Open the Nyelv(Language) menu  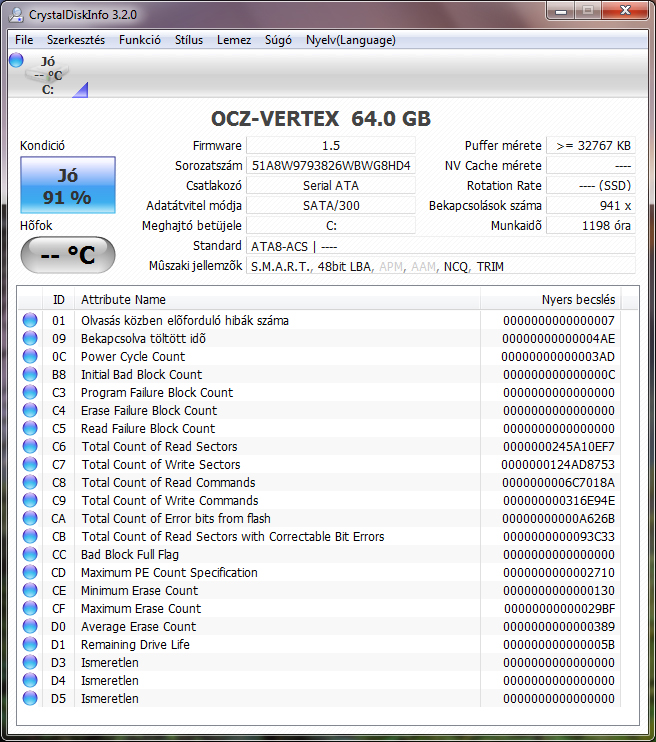pos(351,40)
